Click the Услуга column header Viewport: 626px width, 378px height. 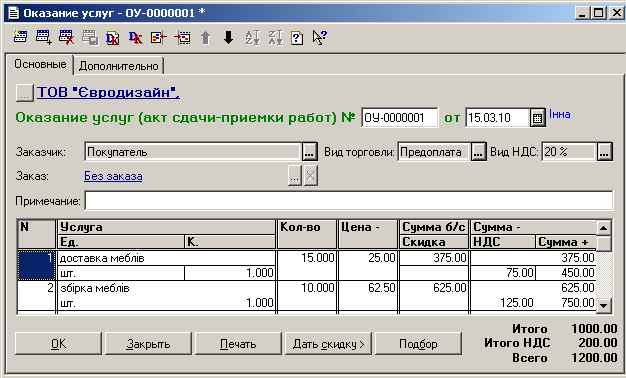[x=167, y=227]
